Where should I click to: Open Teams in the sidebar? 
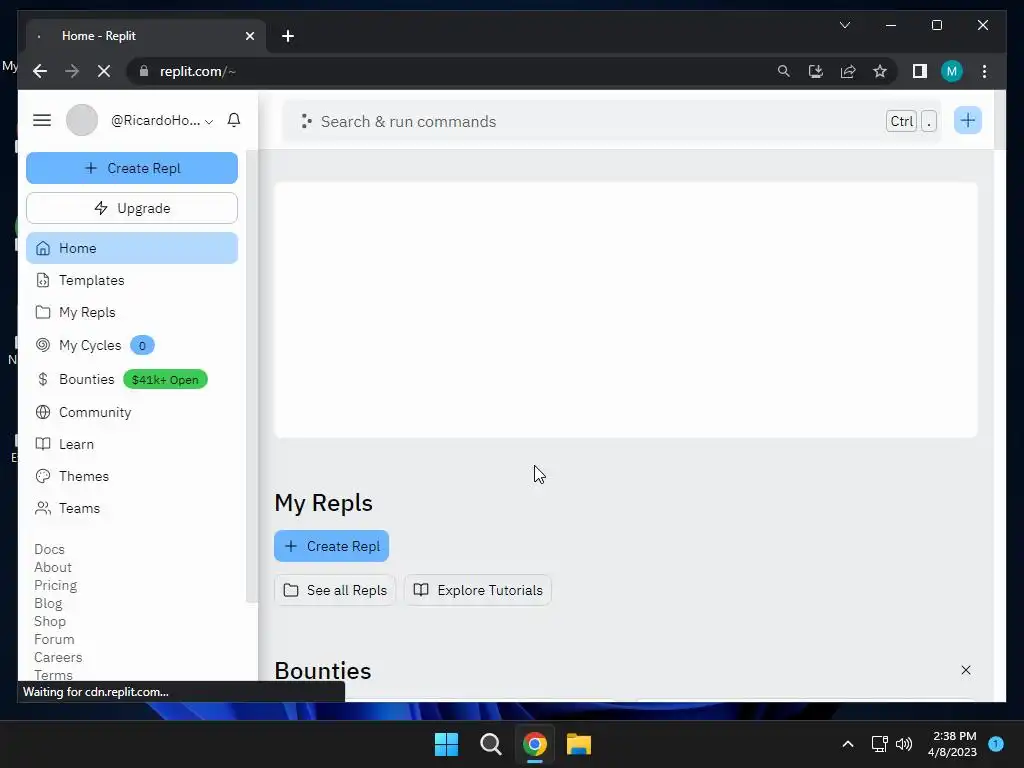[x=132, y=508]
